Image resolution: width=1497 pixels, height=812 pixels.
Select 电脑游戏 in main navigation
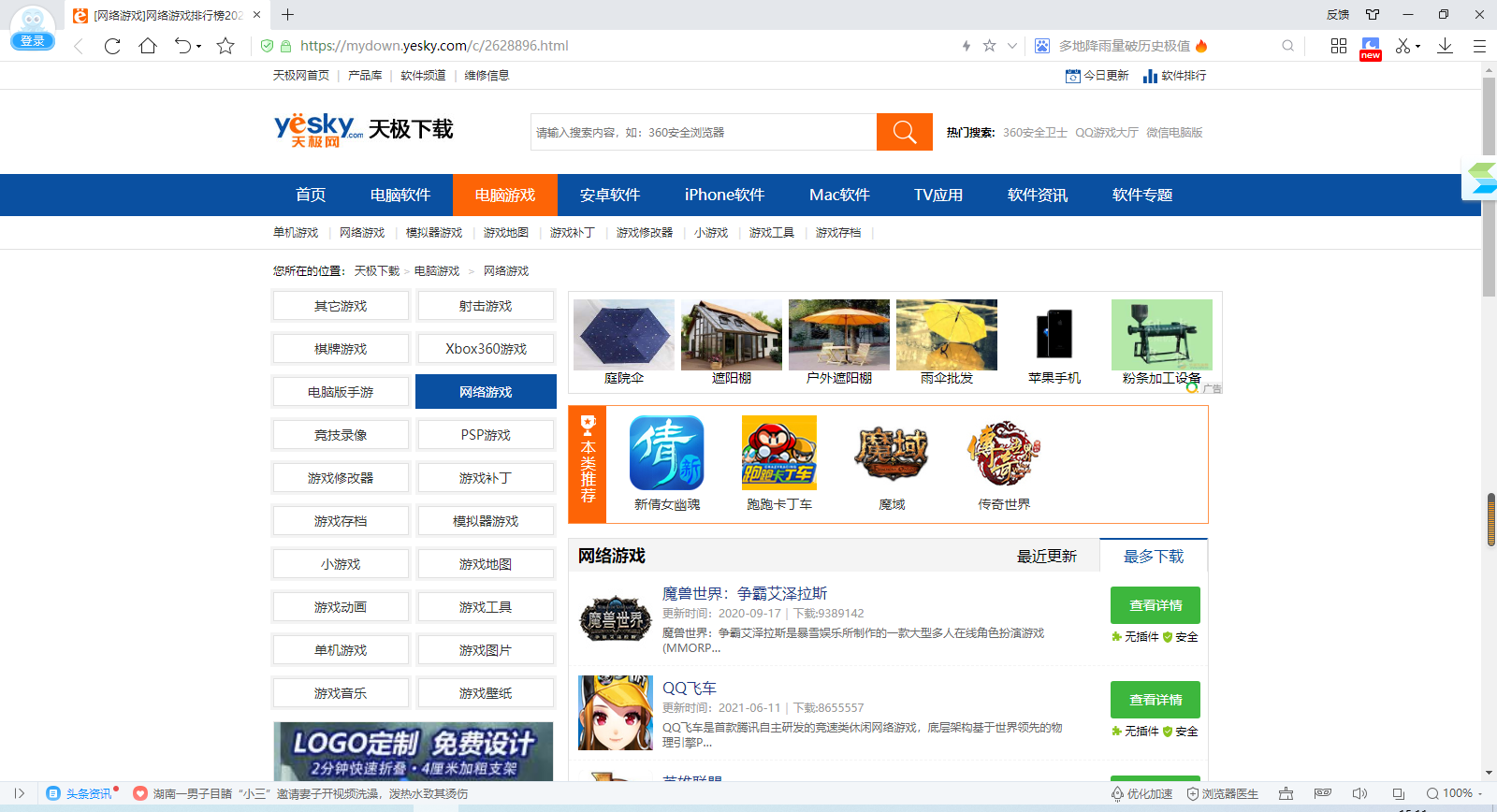(505, 195)
